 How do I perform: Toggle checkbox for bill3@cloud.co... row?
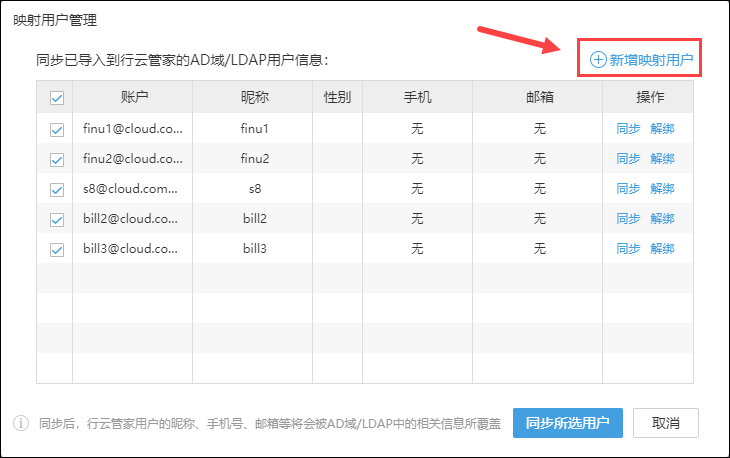pos(56,248)
